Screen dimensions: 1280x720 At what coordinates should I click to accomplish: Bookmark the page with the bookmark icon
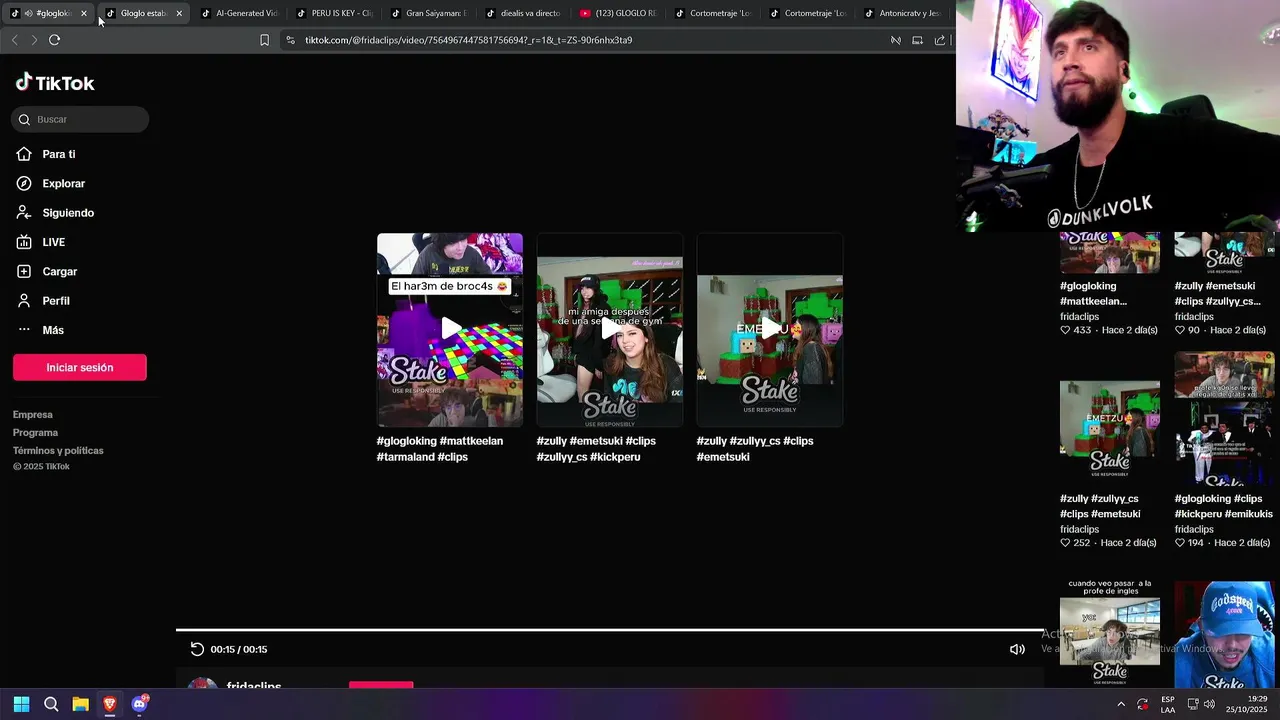[264, 40]
